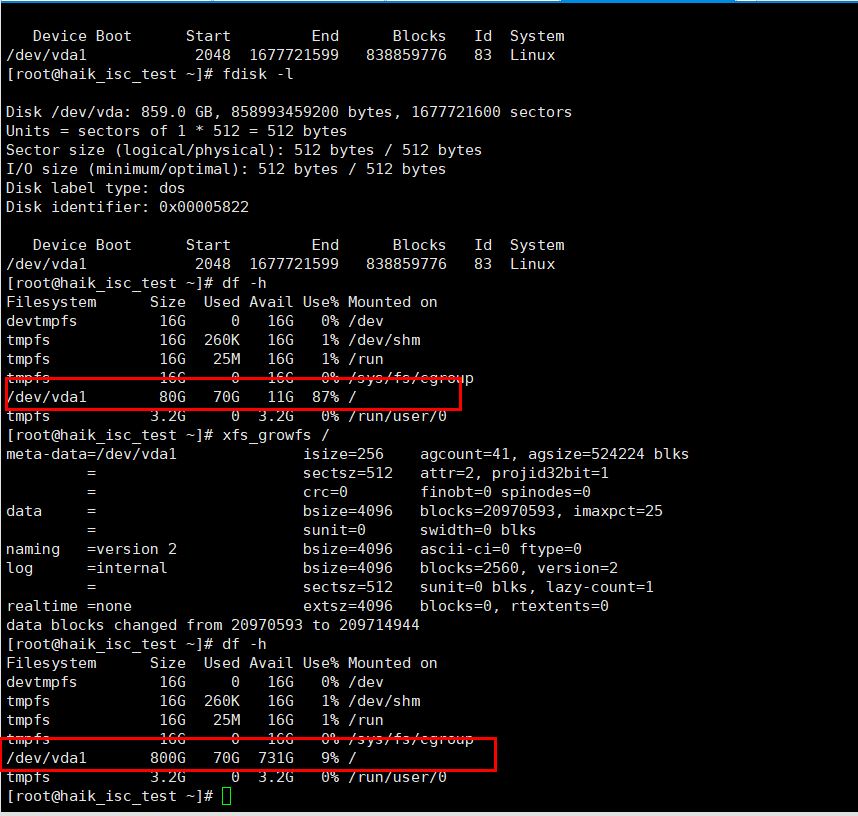This screenshot has height=816, width=858.
Task: Select "blocks=20970593, imaxpct=25" text
Action: coord(541,511)
